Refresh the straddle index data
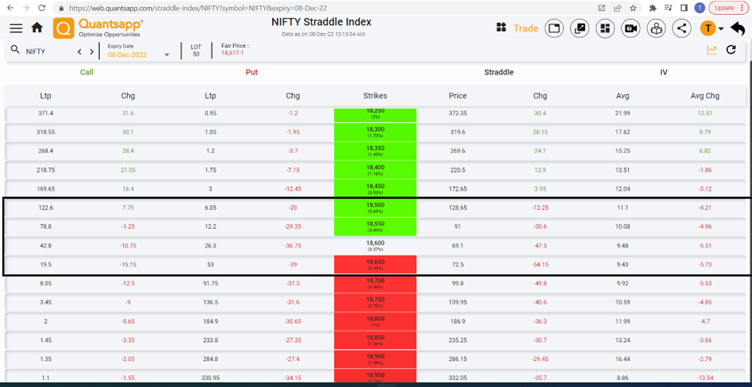The height and width of the screenshot is (387, 752). [x=731, y=50]
